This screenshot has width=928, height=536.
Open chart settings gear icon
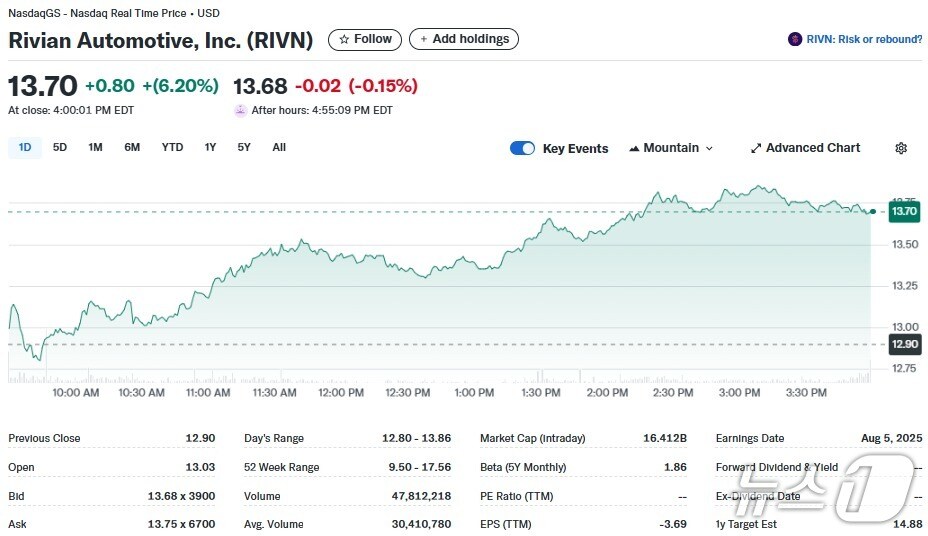(901, 148)
